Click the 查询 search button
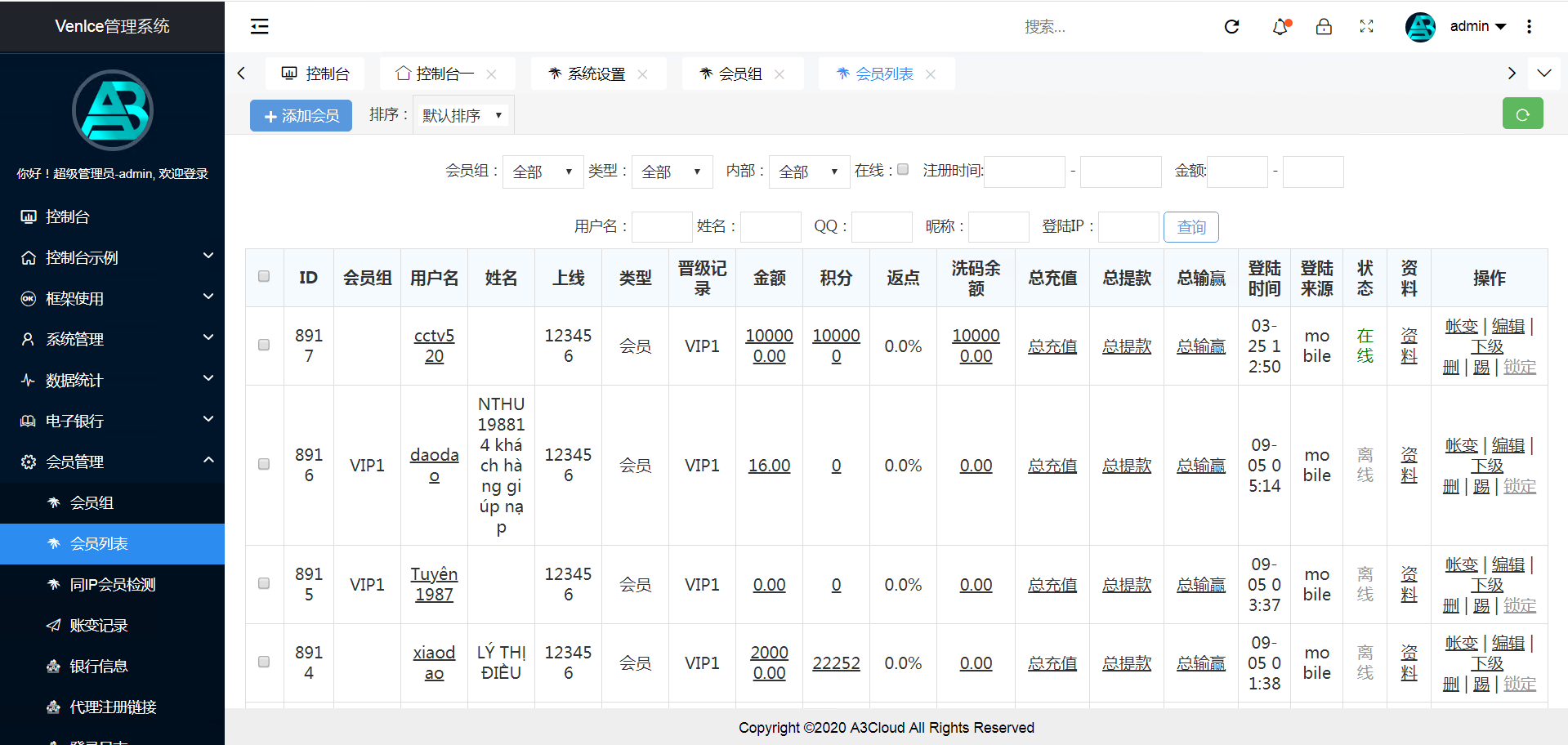1568x745 pixels. (x=1191, y=227)
